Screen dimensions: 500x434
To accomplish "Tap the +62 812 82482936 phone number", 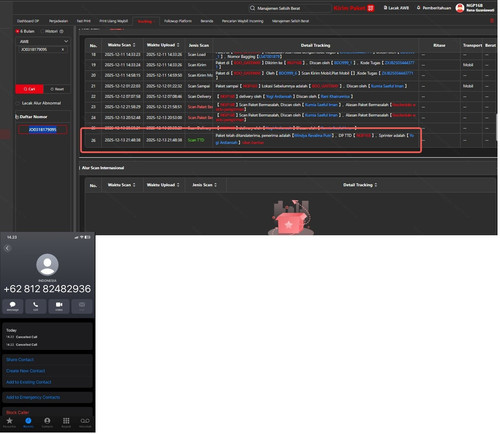I will (x=47, y=289).
